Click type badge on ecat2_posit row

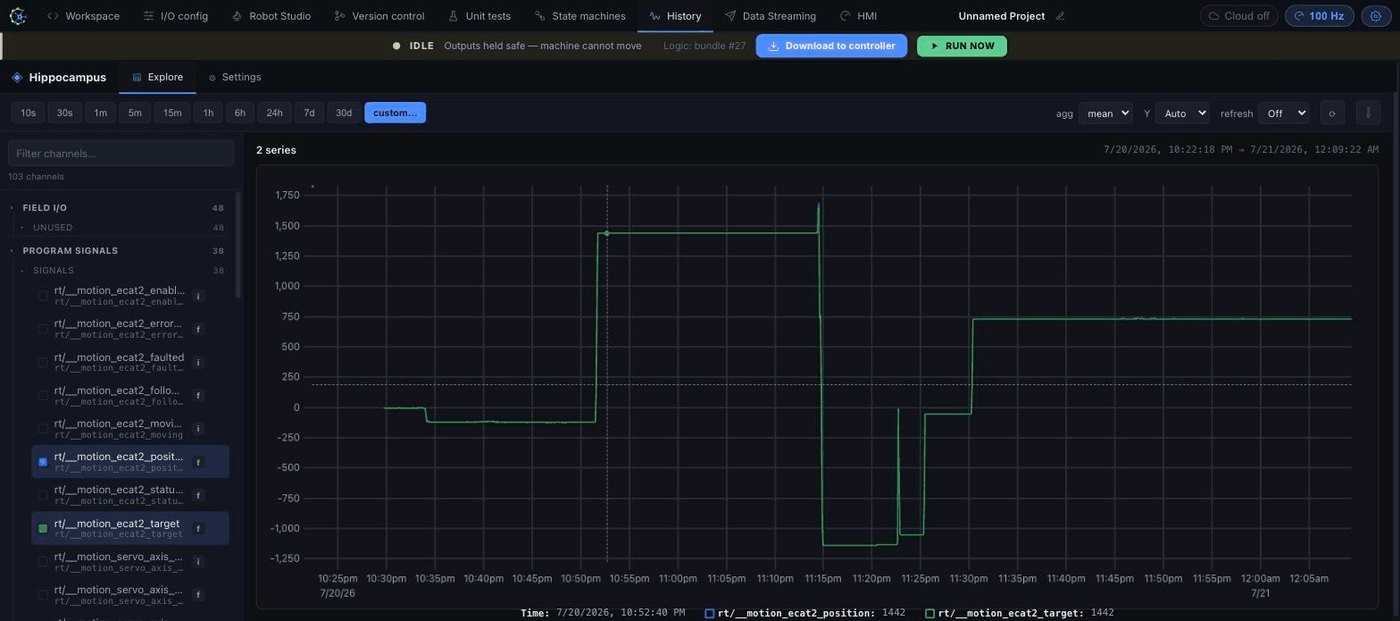198,462
